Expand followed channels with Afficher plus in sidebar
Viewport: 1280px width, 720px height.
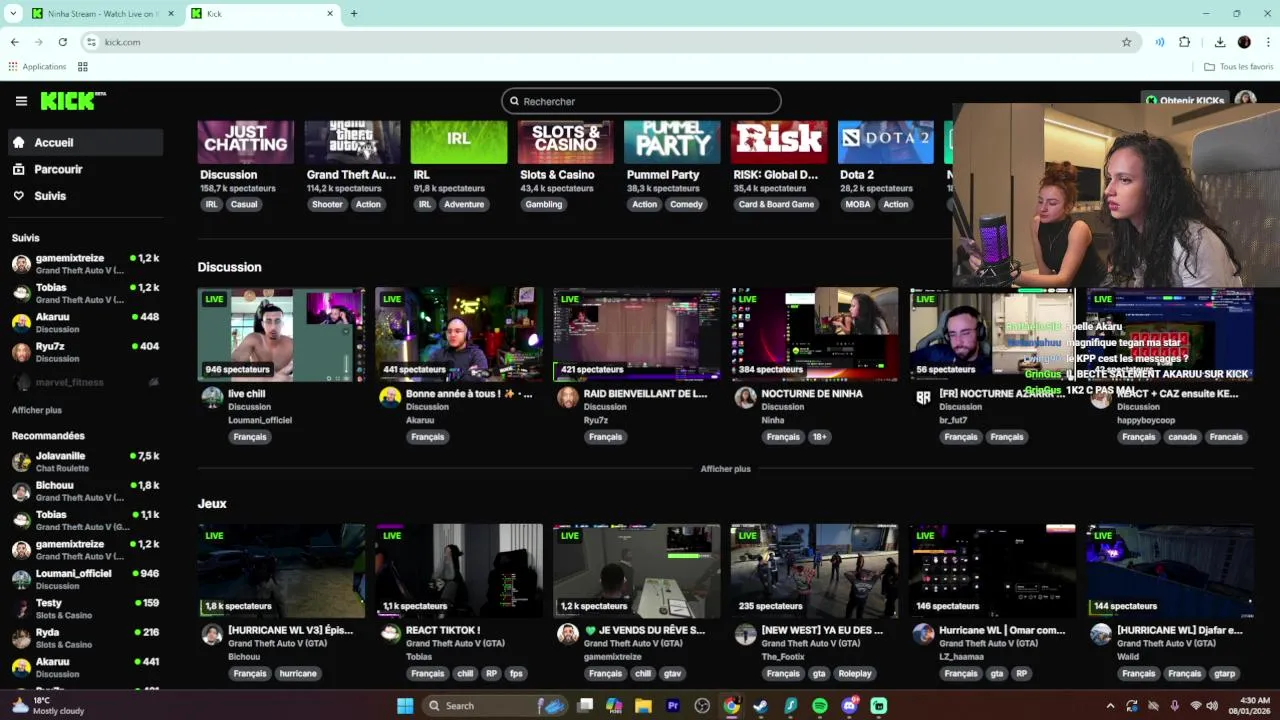(x=37, y=410)
